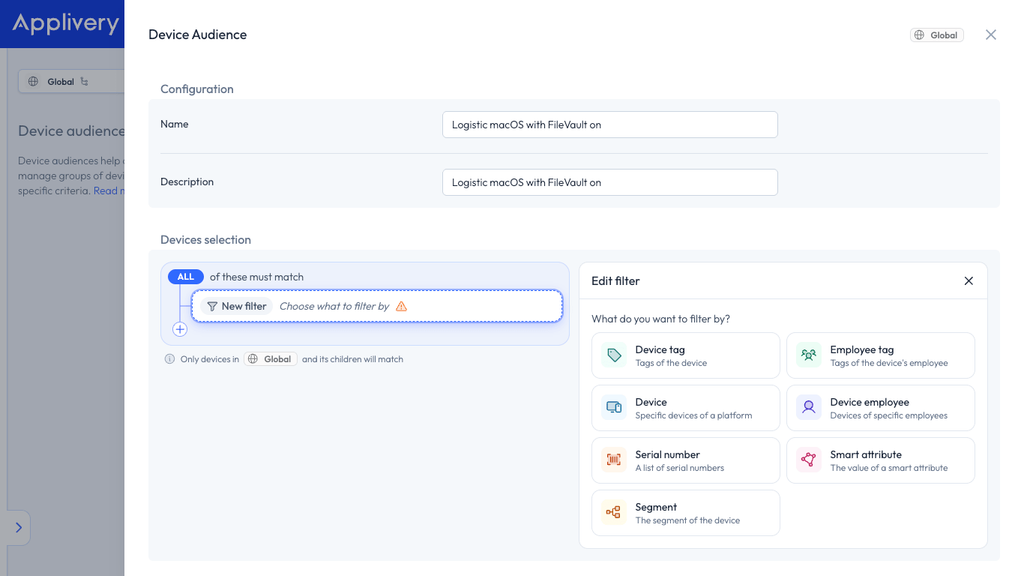Image resolution: width=1024 pixels, height=576 pixels.
Task: Expand the sidebar with the chevron arrow
Action: point(18,528)
